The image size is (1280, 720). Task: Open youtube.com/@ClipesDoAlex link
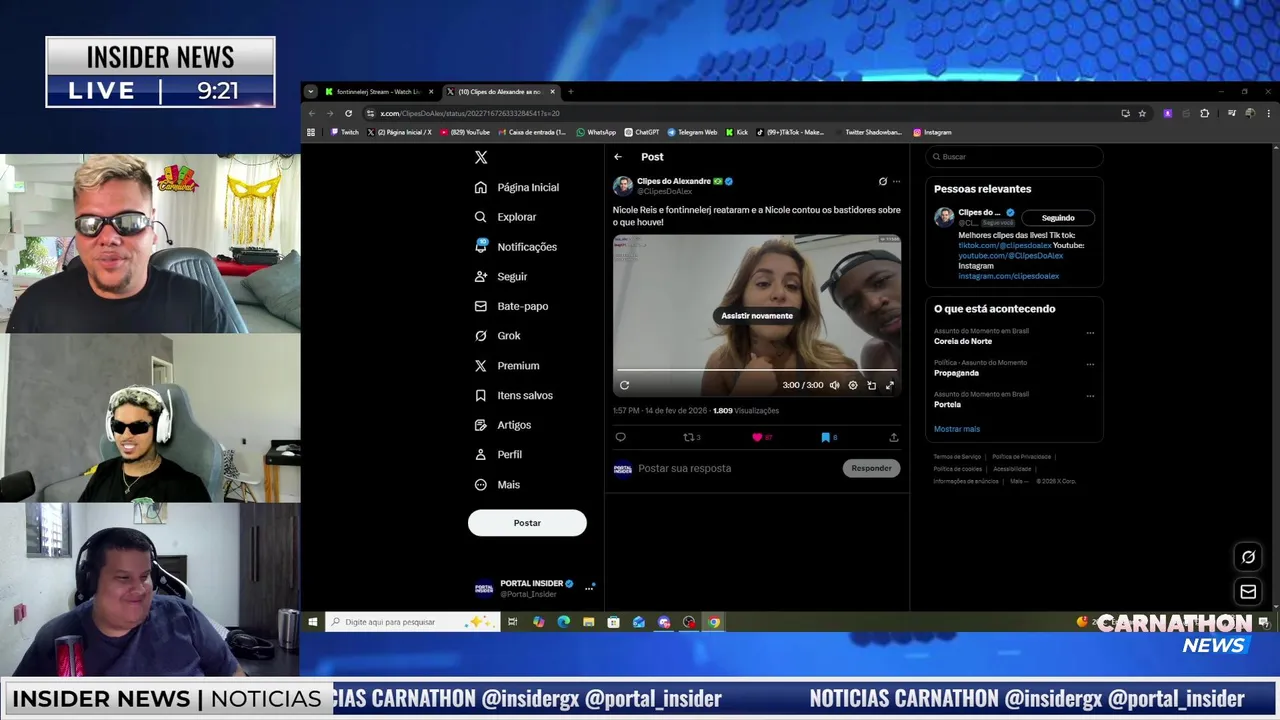pyautogui.click(x=1010, y=256)
